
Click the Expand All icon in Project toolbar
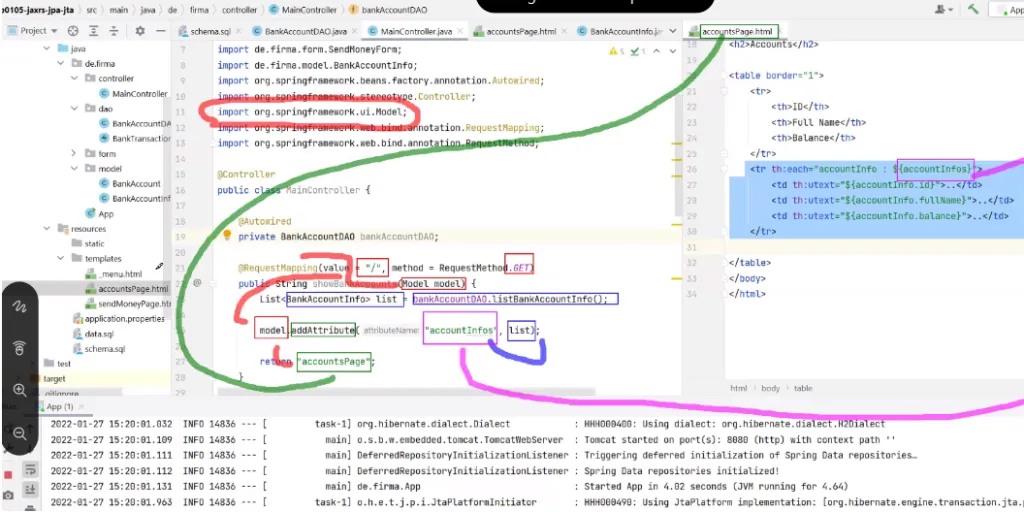94,31
